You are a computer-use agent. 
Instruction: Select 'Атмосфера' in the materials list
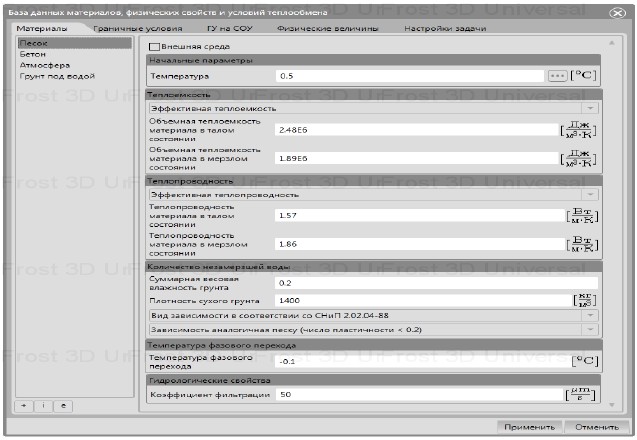click(x=75, y=65)
